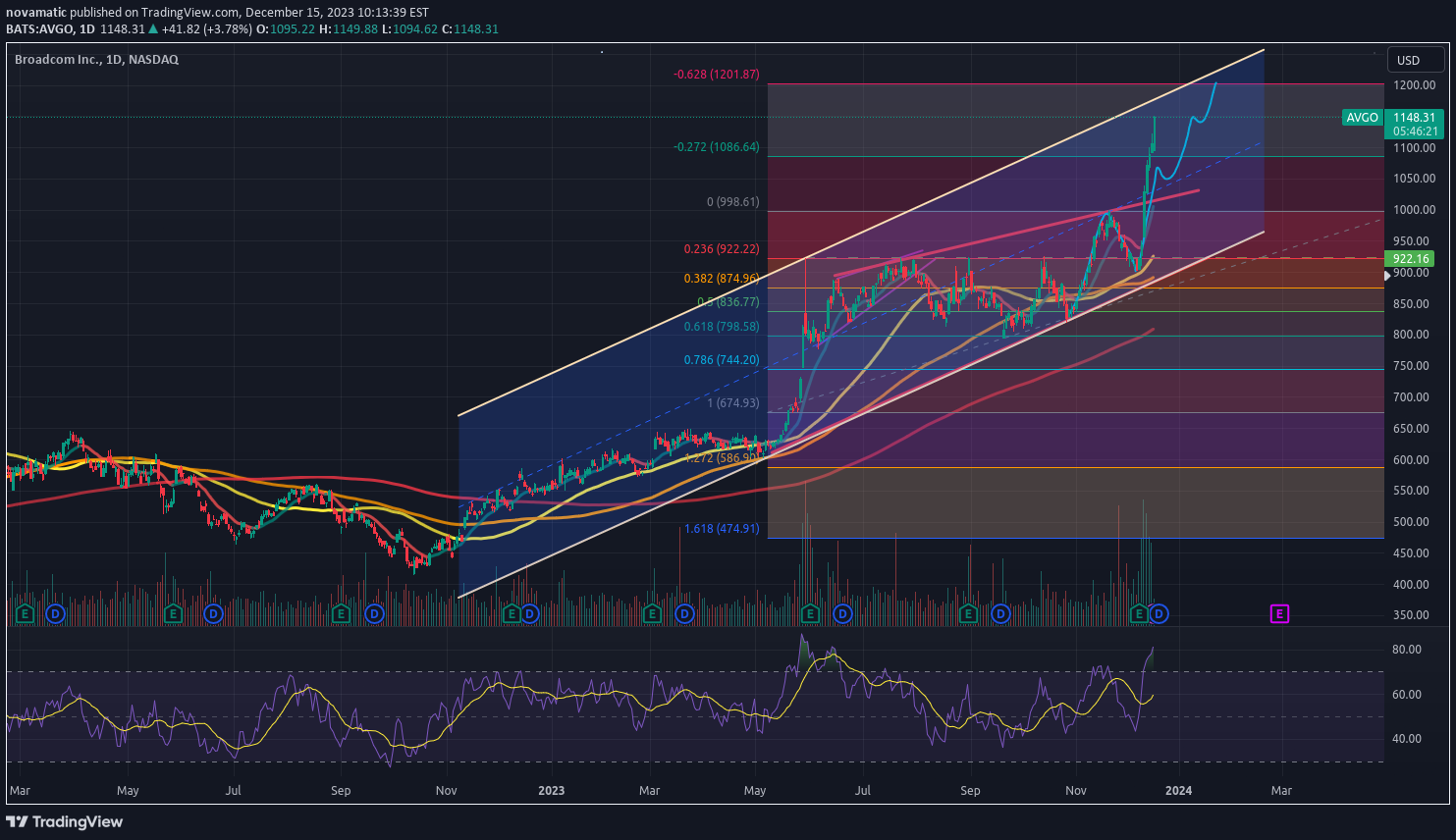Select the earliest green earnings E marker

[x=26, y=614]
